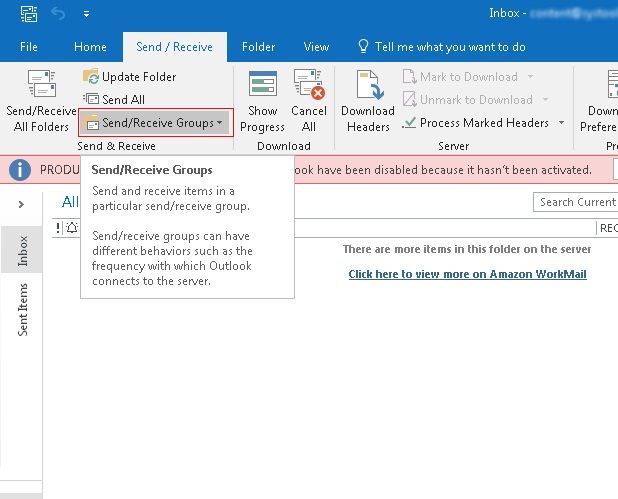Viewport: 618px width, 499px height.
Task: Open the File tab
Action: tap(29, 47)
